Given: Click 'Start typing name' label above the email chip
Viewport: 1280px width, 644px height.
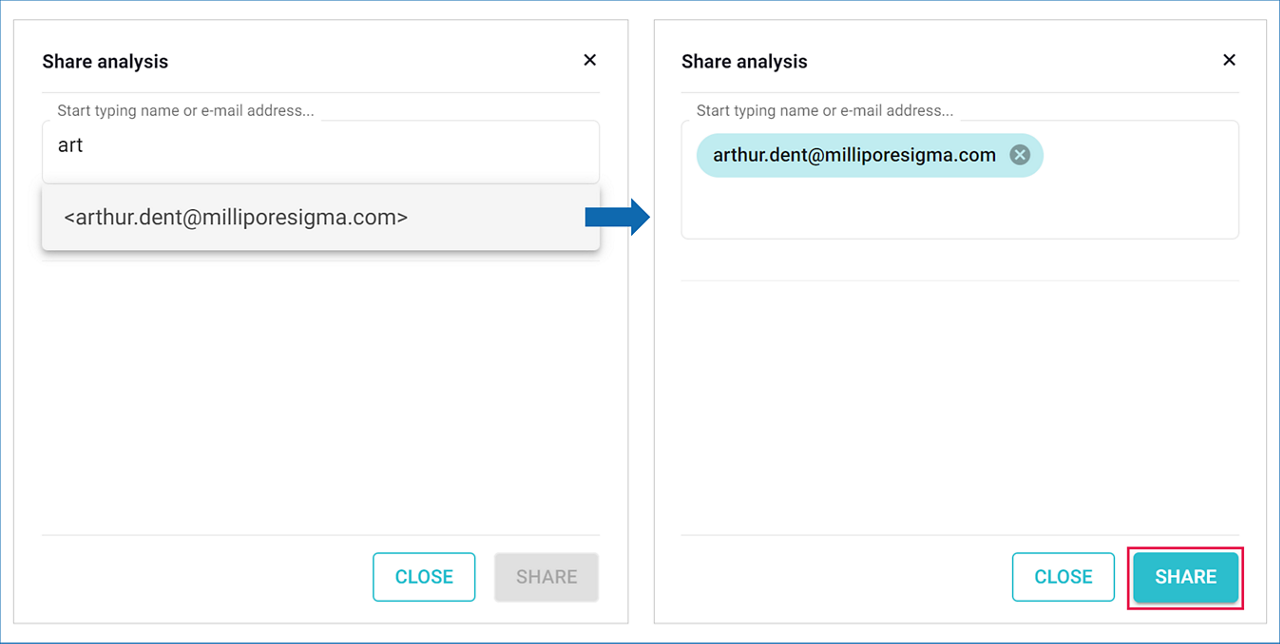Looking at the screenshot, I should click(x=824, y=111).
